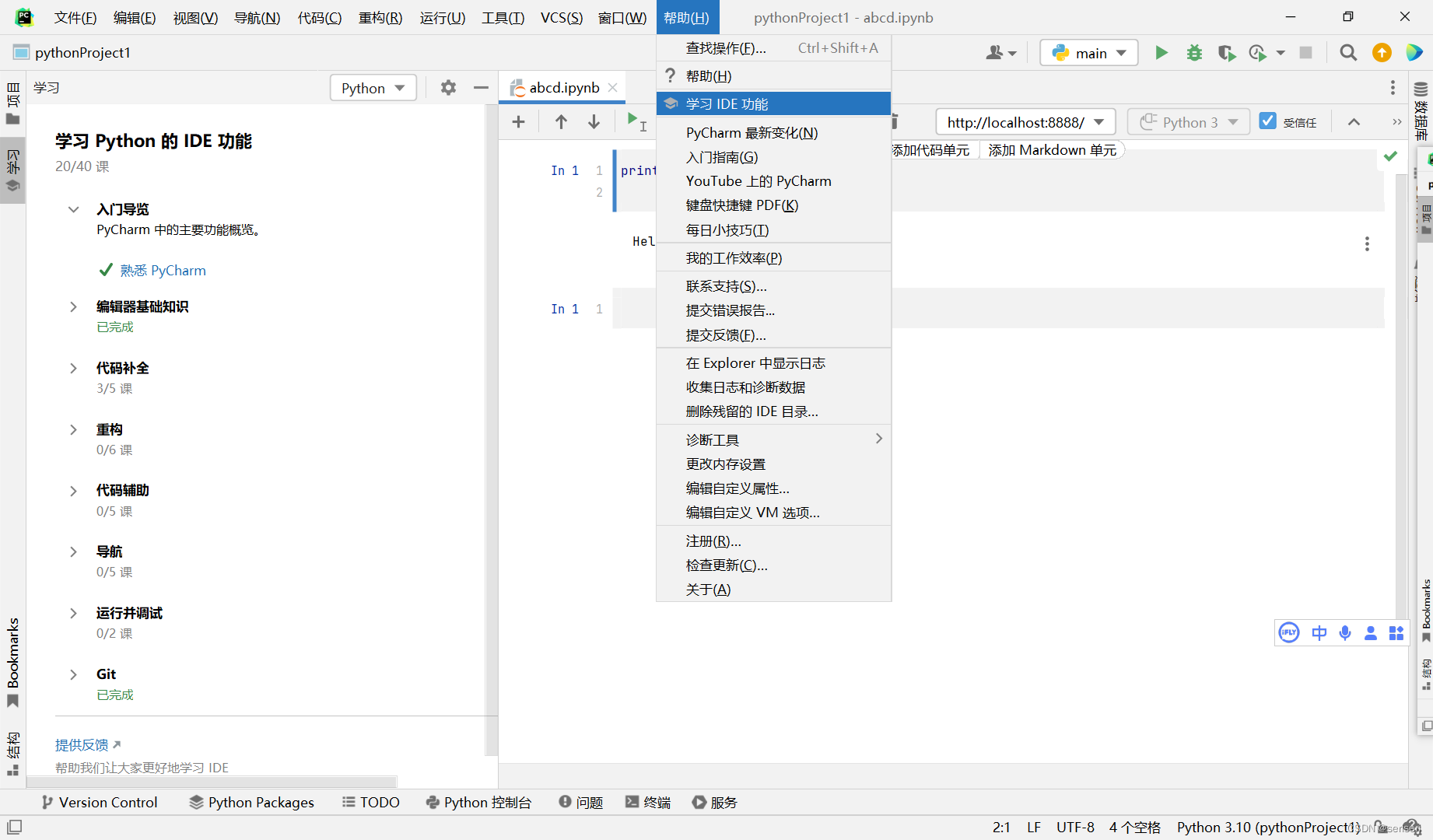Viewport: 1433px width, 840px height.
Task: Click the LF line separator status entry
Action: 1033,828
